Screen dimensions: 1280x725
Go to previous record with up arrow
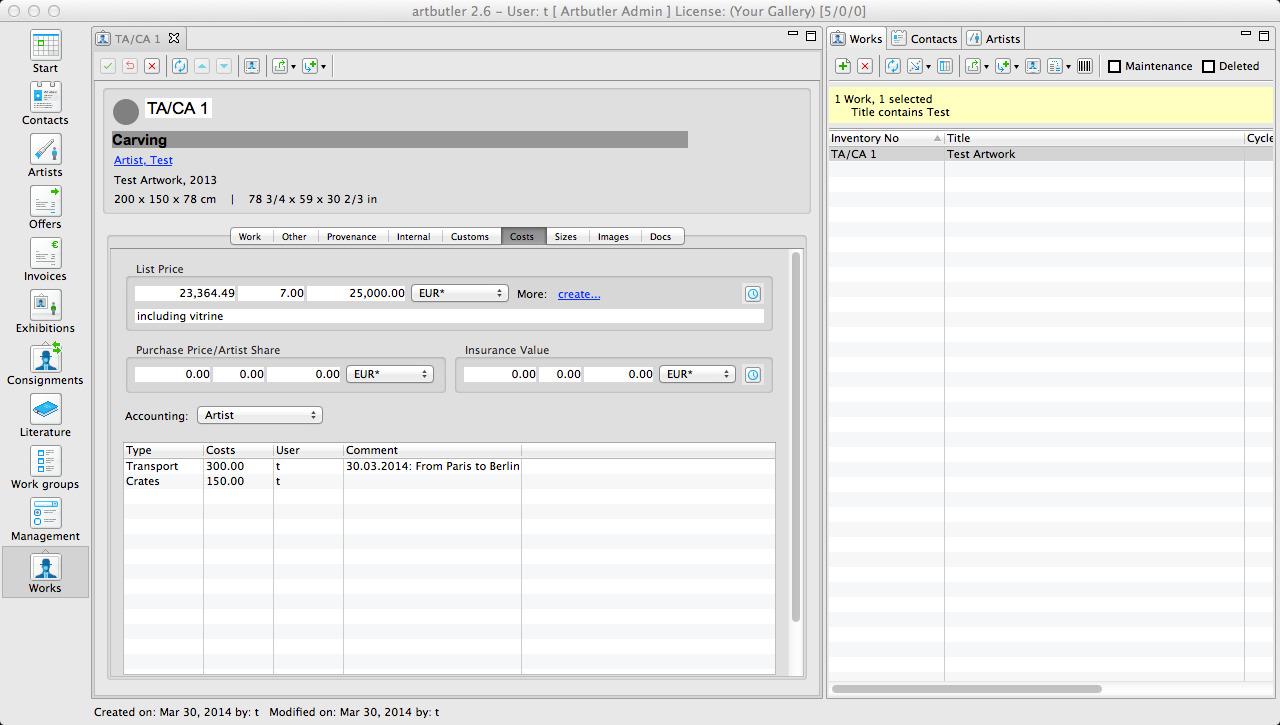(202, 66)
